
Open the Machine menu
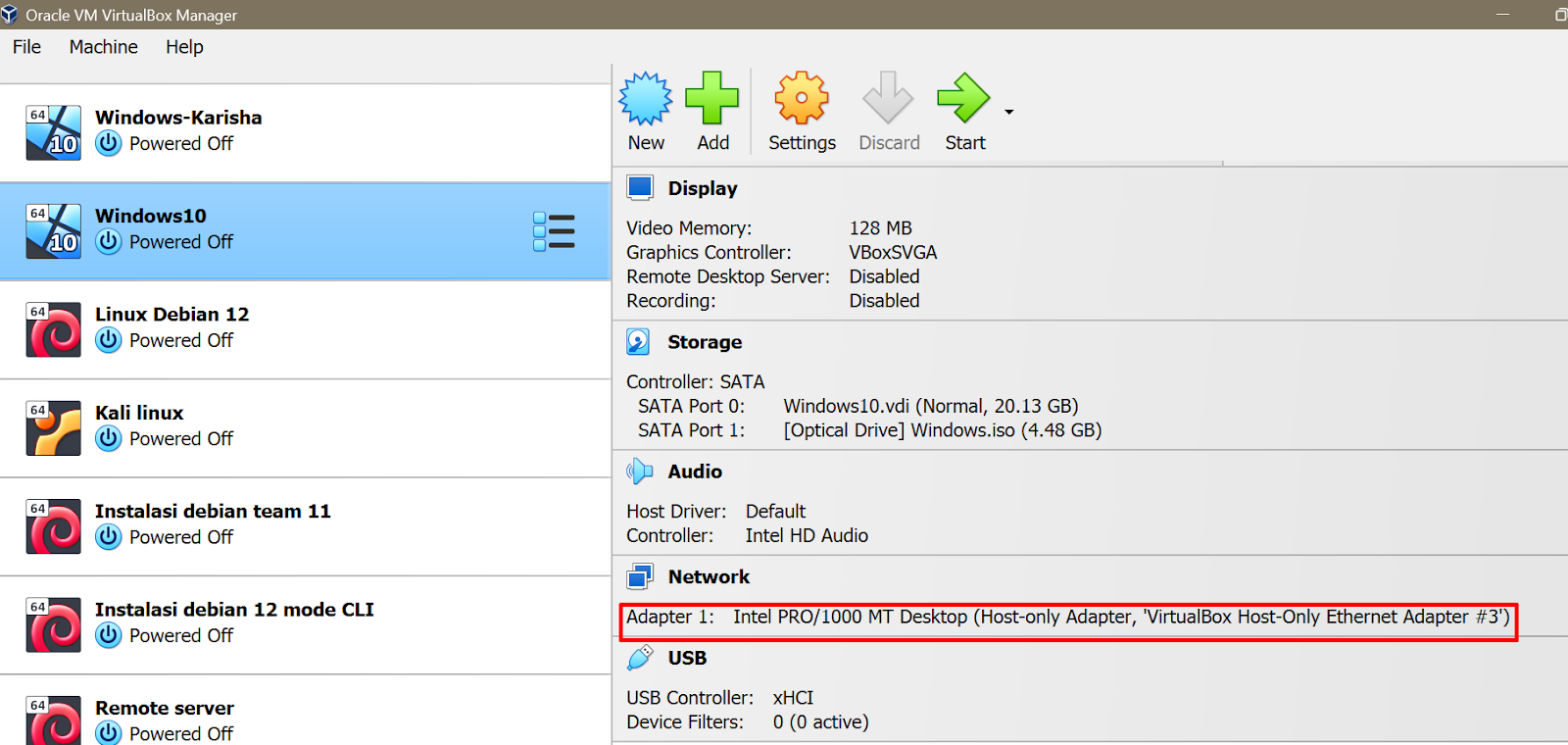click(x=103, y=47)
